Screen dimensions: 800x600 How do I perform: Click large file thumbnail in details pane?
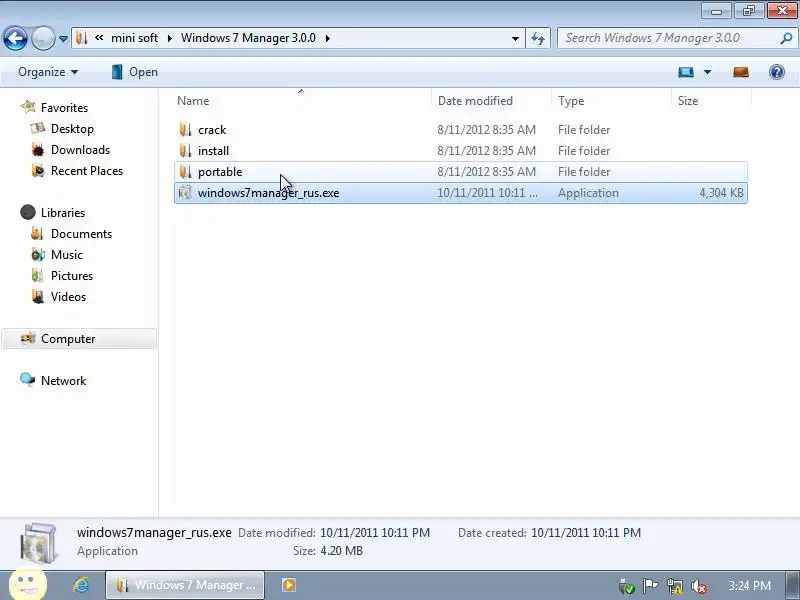(x=38, y=542)
